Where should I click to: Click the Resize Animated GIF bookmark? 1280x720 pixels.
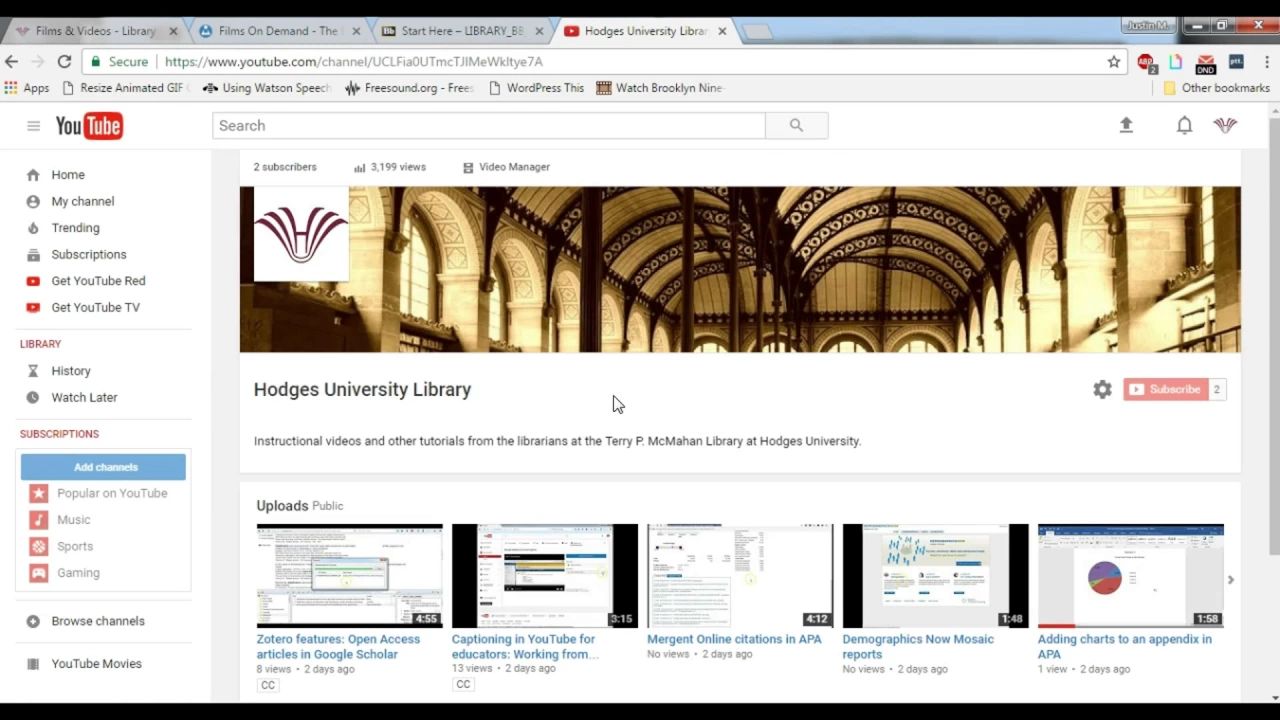point(125,88)
